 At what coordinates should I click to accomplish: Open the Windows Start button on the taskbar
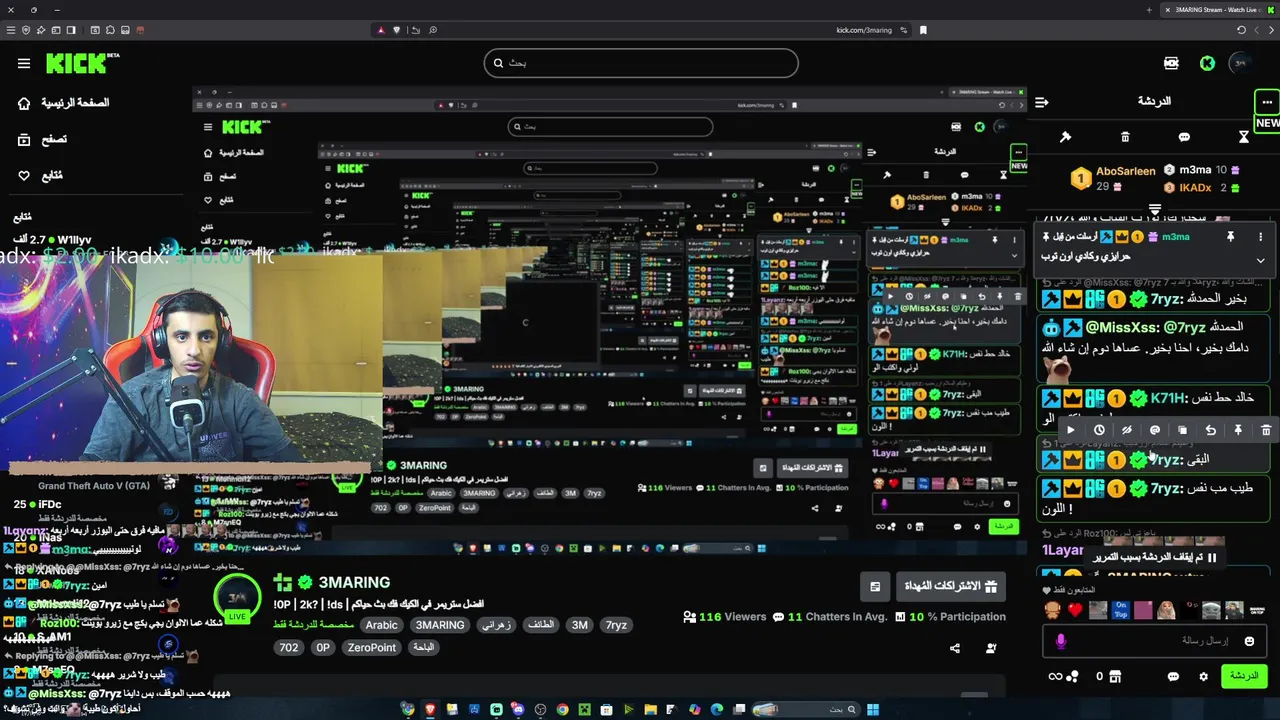[872, 710]
